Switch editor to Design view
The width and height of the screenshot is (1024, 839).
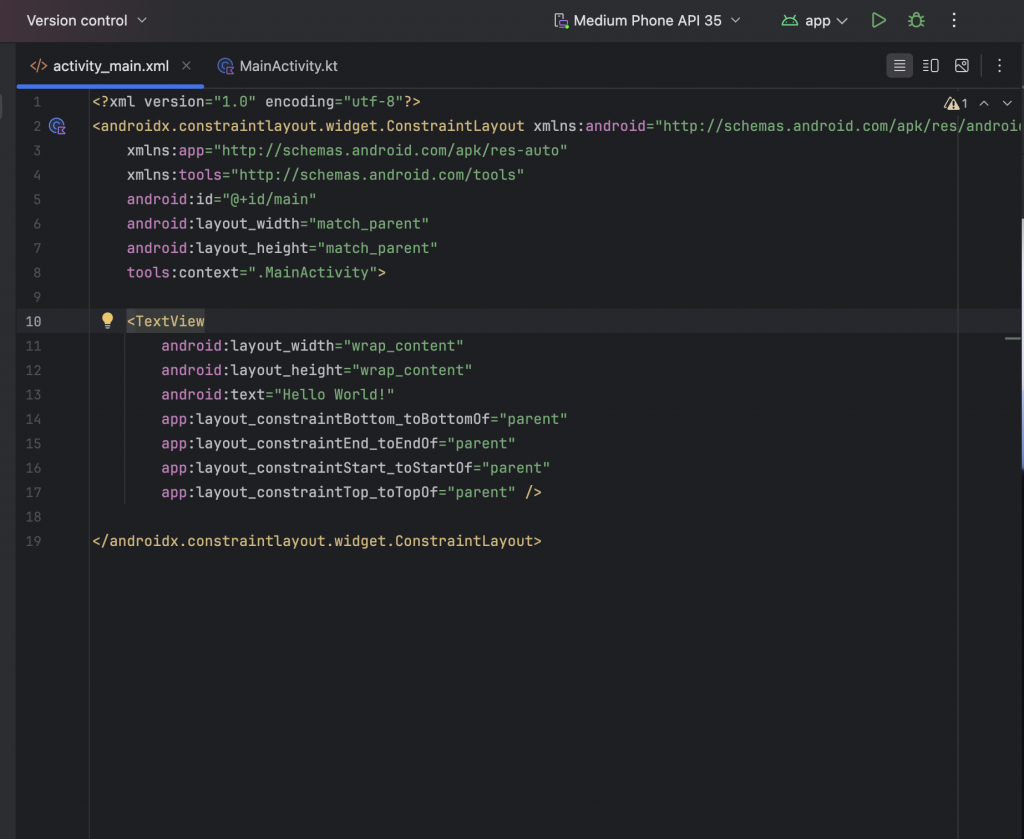point(961,66)
